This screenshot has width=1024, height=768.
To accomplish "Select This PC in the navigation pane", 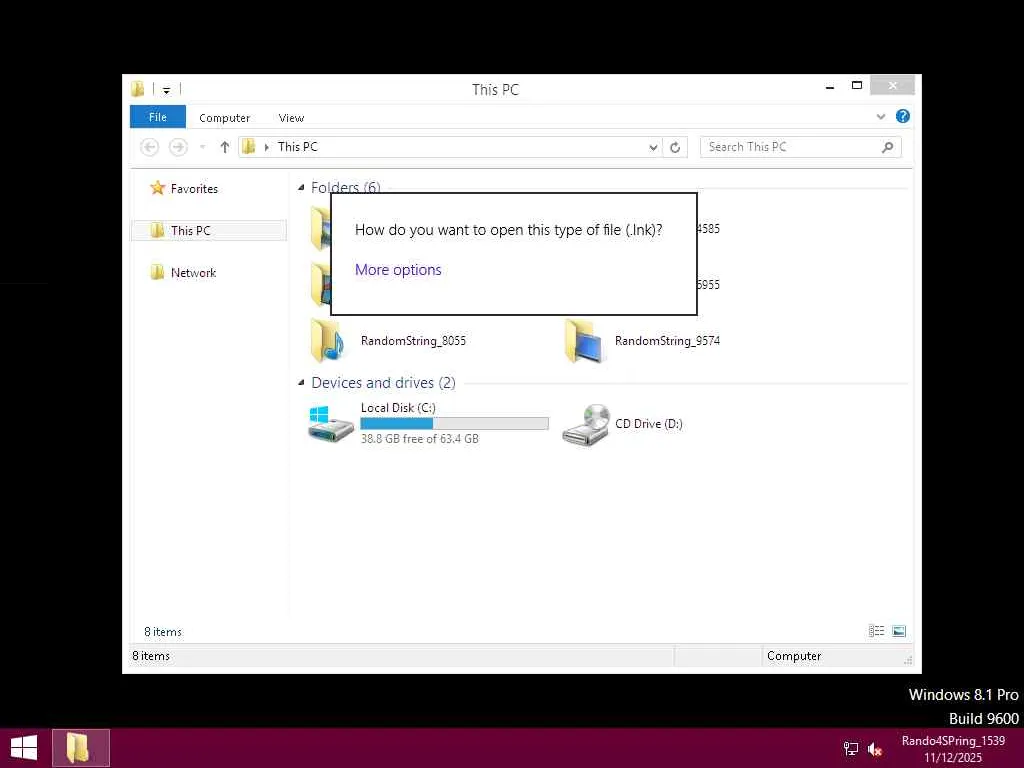I will pos(208,231).
